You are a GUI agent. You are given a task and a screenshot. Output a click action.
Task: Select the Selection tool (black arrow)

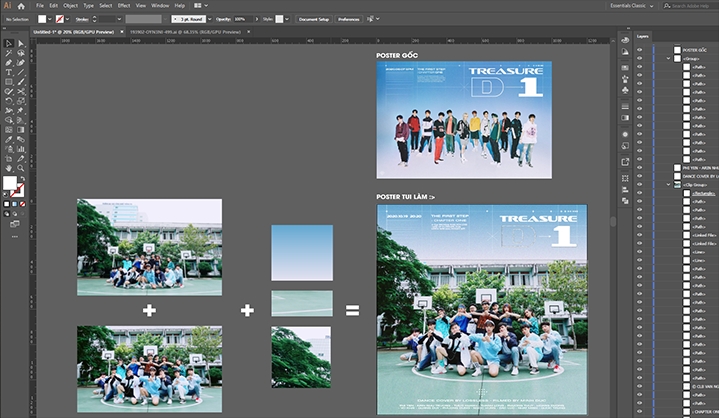tap(9, 44)
